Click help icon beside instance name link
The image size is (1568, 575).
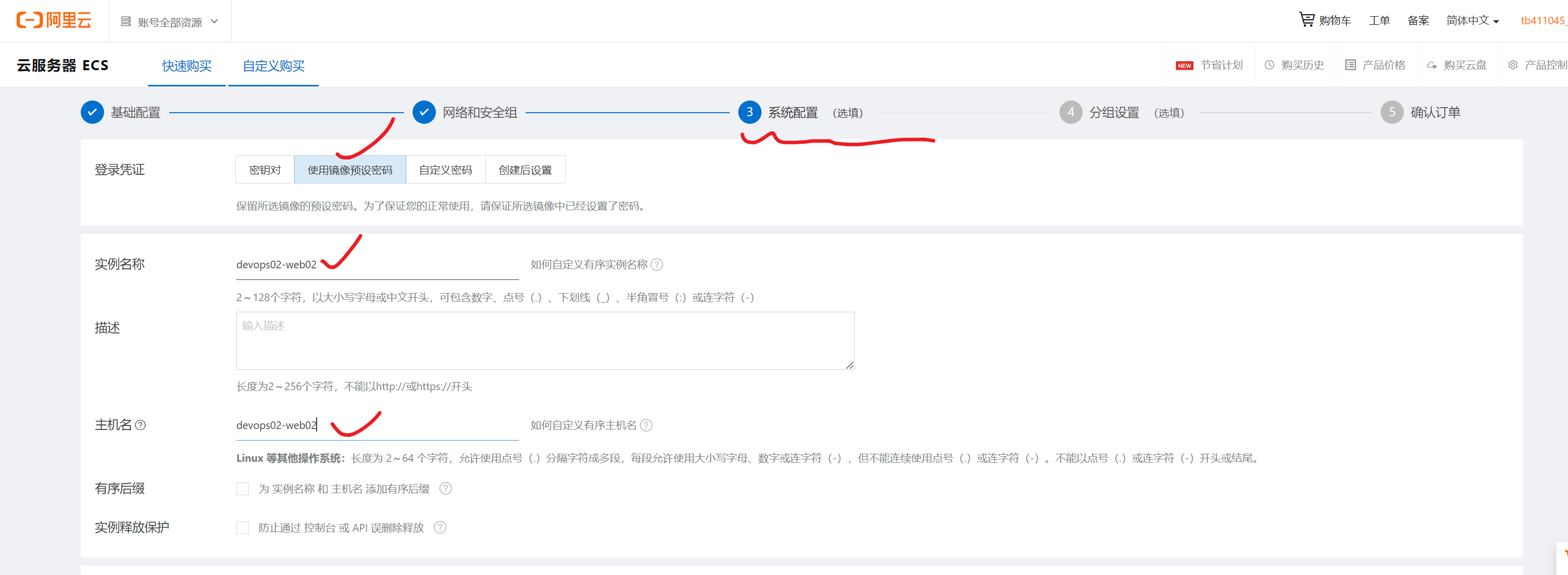[657, 264]
